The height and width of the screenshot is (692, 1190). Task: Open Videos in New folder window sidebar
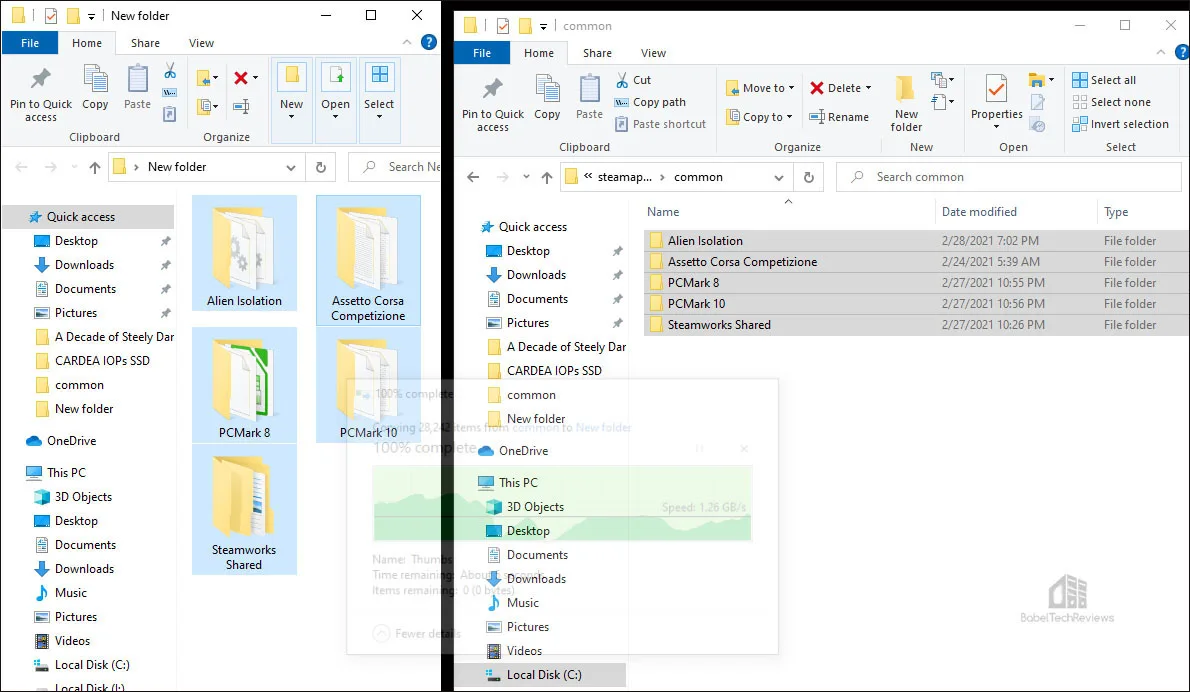click(x=62, y=641)
